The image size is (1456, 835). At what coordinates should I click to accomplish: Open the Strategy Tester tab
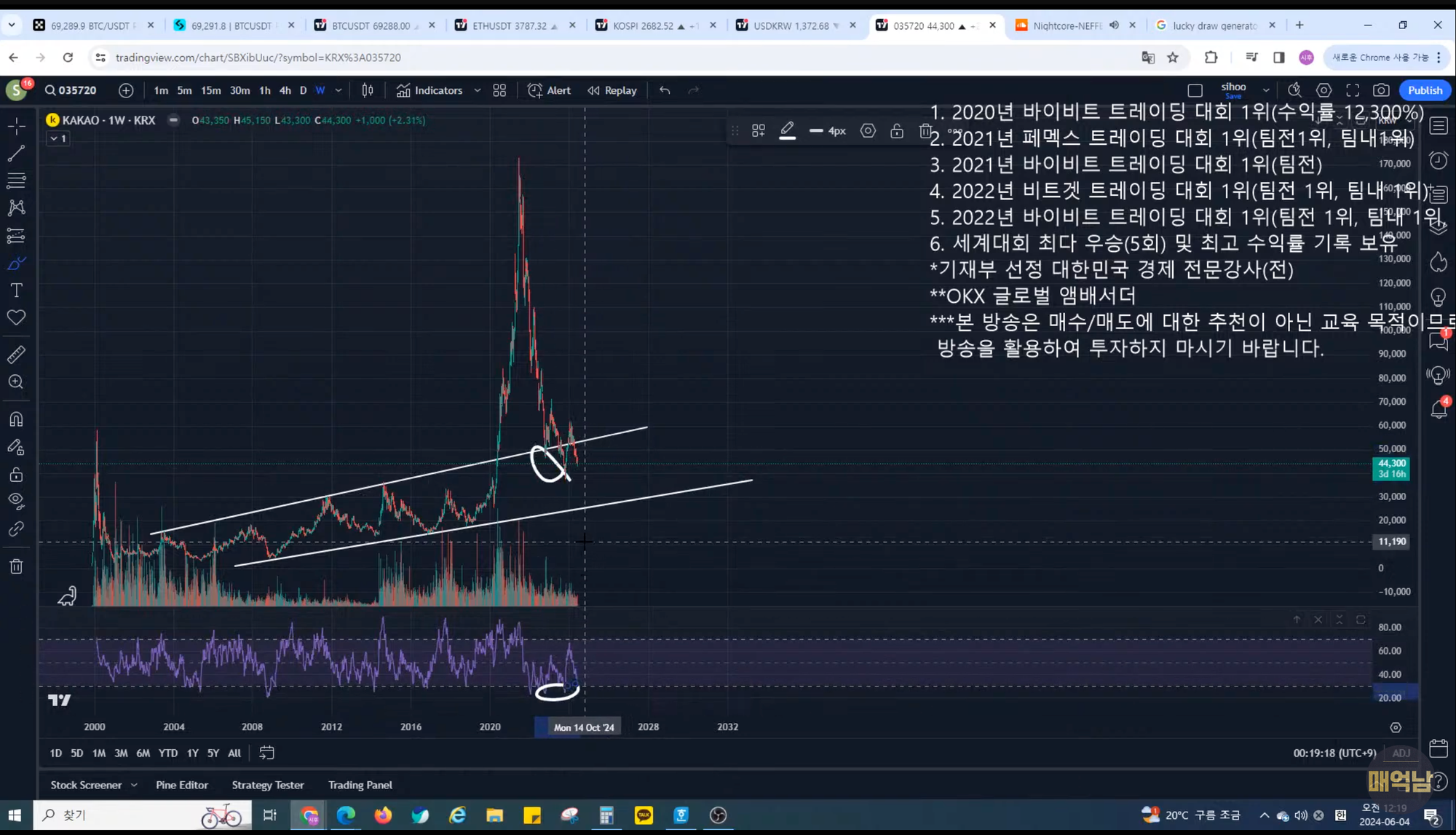(x=268, y=785)
